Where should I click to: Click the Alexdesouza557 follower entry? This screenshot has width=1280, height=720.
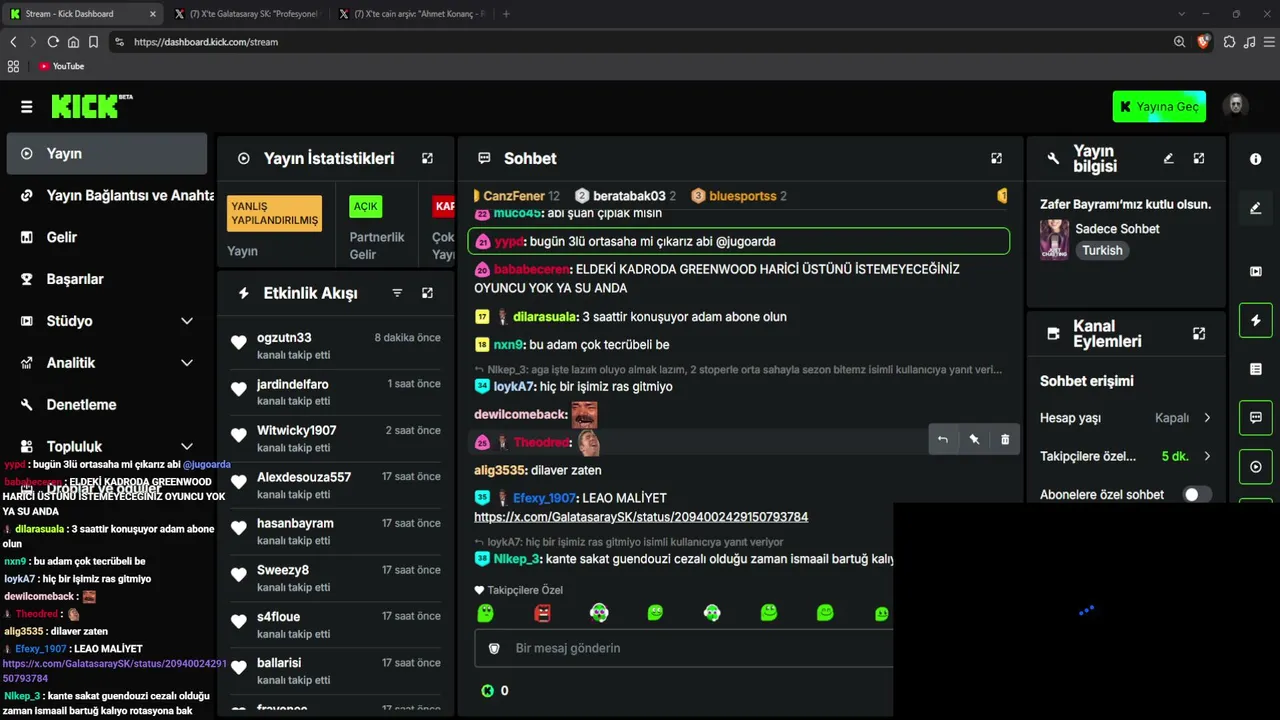(x=335, y=485)
